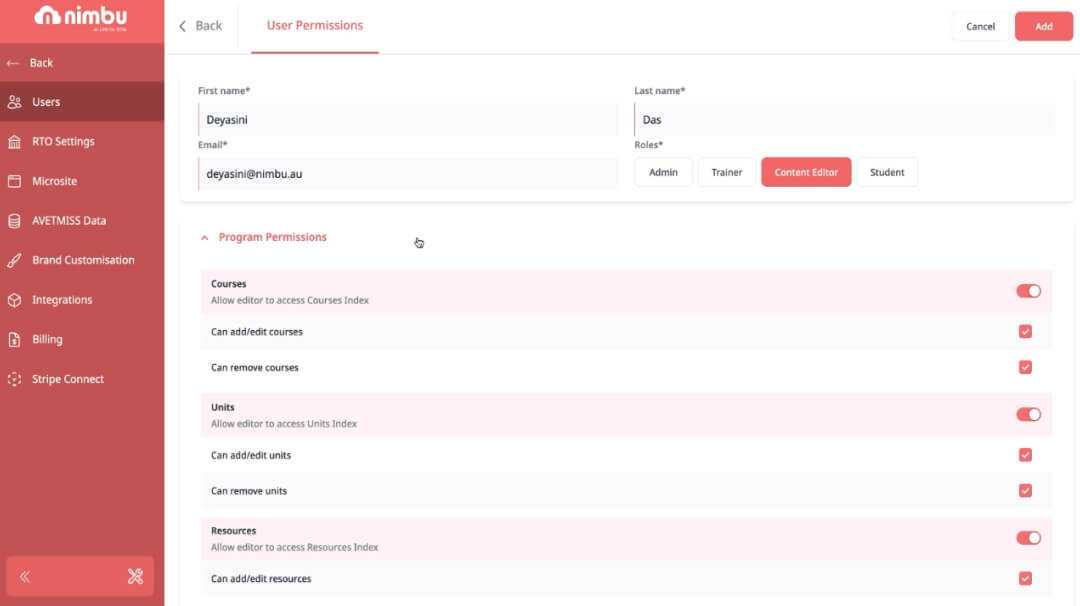Select the Admin role option

click(663, 171)
